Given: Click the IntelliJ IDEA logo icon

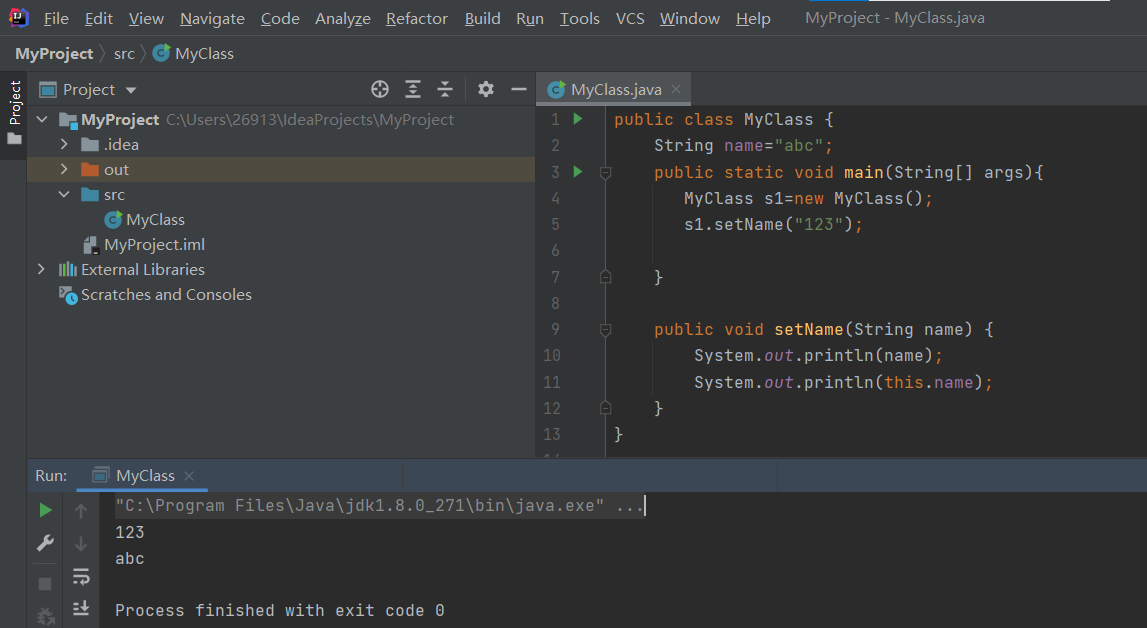Looking at the screenshot, I should tap(18, 18).
